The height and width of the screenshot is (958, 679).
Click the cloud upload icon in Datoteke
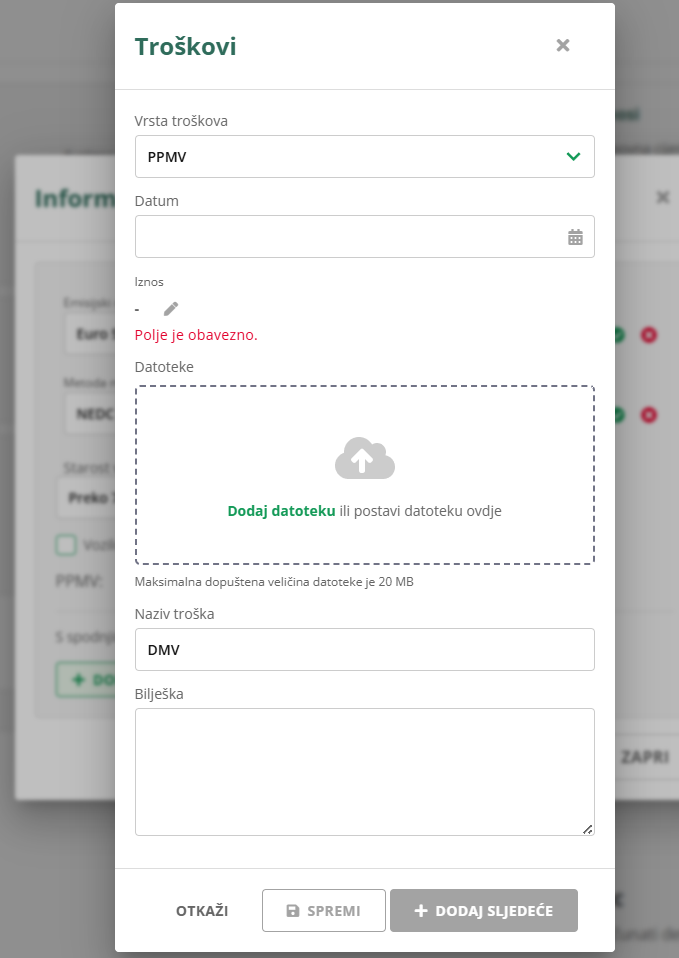pyautogui.click(x=364, y=459)
